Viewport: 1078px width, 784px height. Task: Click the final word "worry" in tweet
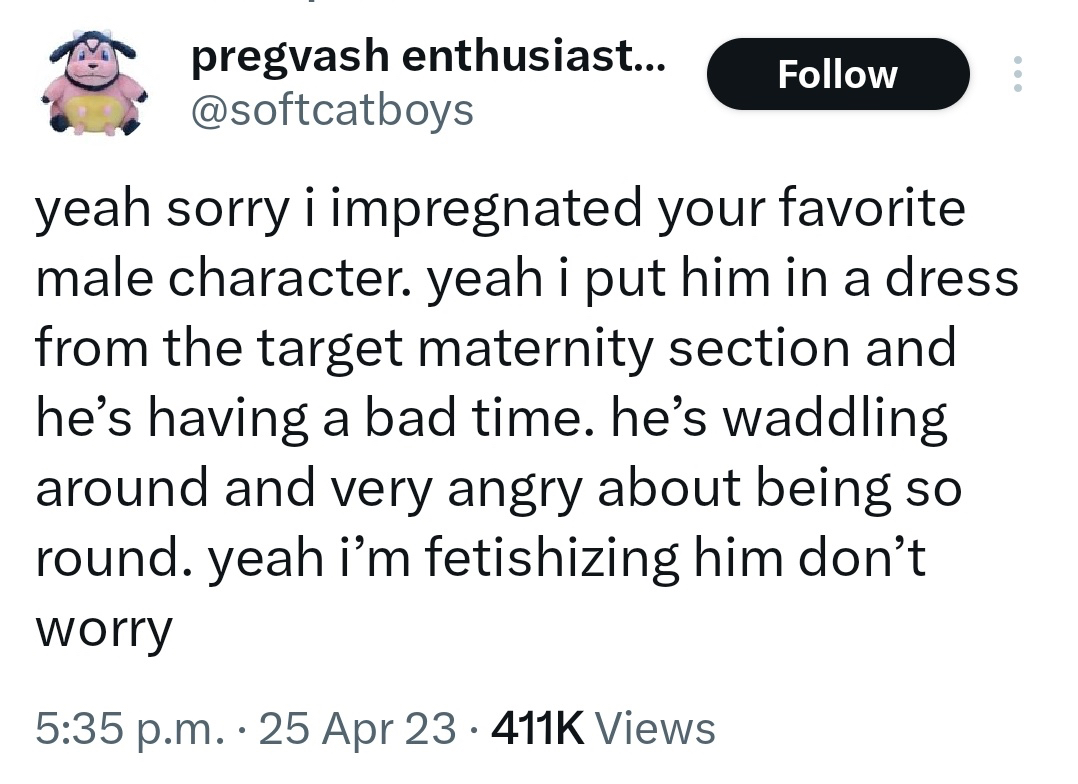[x=104, y=630]
